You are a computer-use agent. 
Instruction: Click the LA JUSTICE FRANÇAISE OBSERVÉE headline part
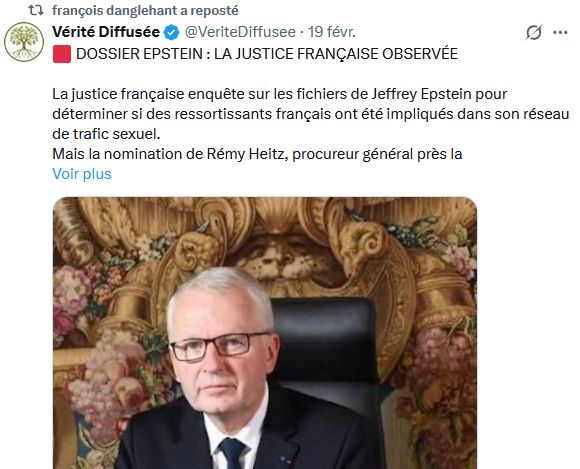click(x=336, y=54)
